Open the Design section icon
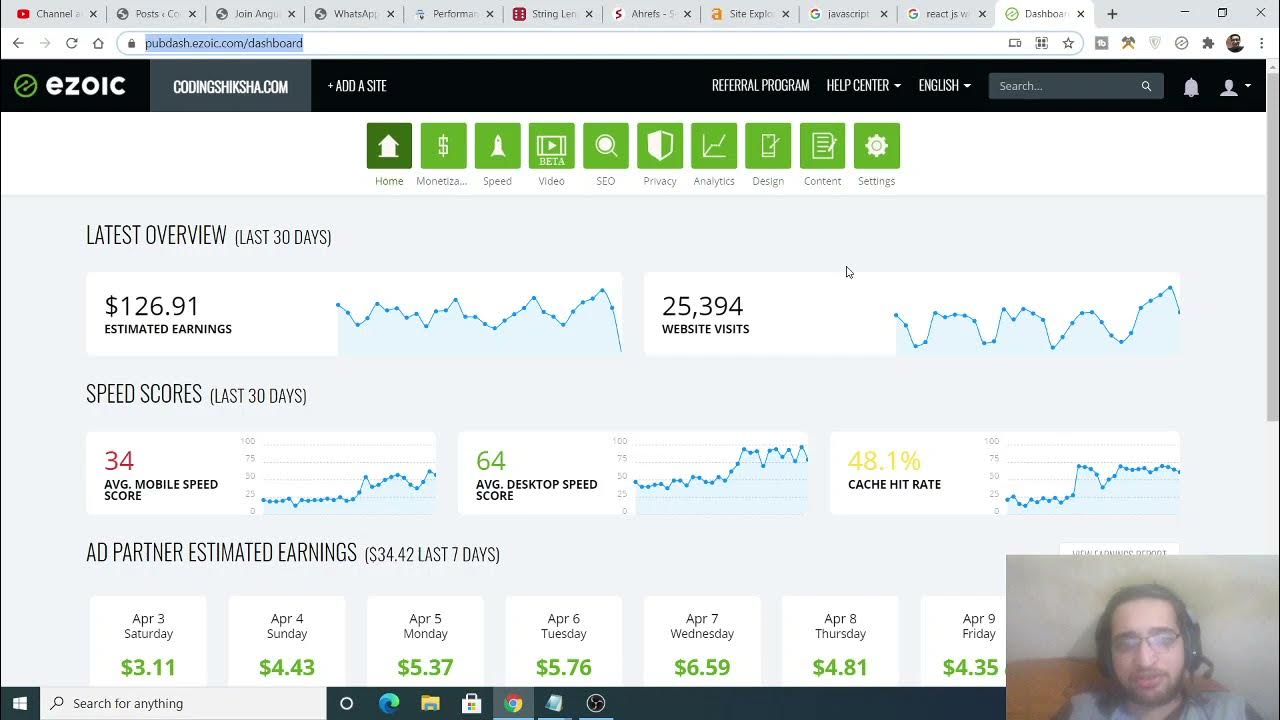Viewport: 1280px width, 720px height. [x=768, y=146]
